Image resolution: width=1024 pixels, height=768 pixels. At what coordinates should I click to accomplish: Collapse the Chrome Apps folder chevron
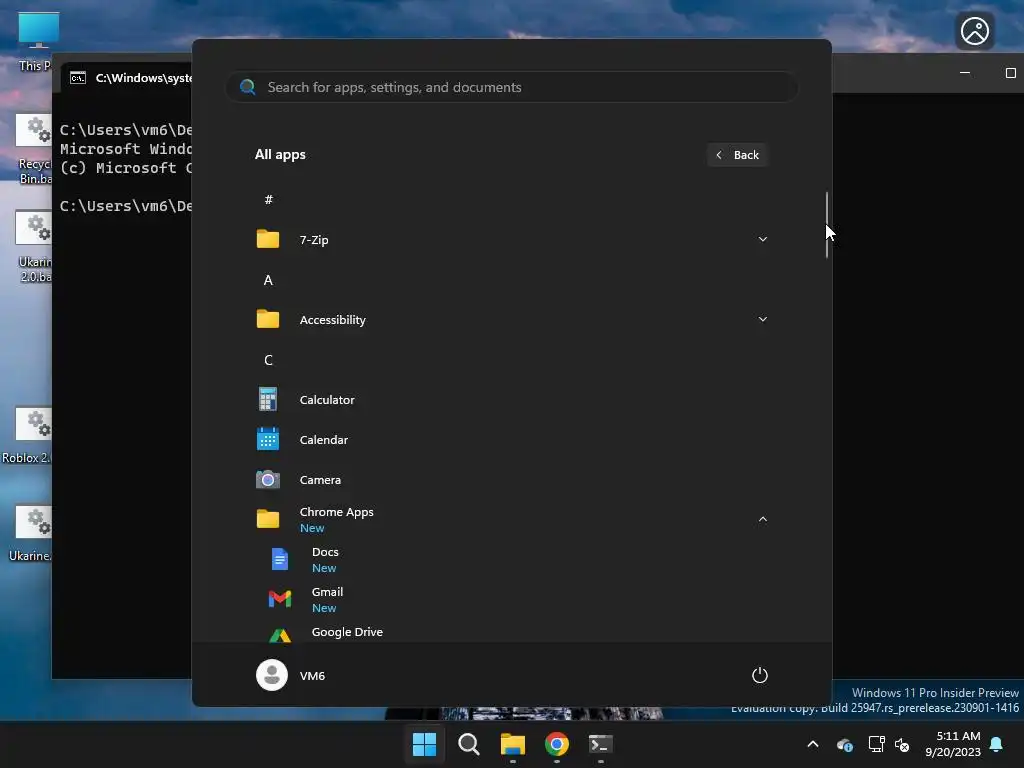pos(762,519)
